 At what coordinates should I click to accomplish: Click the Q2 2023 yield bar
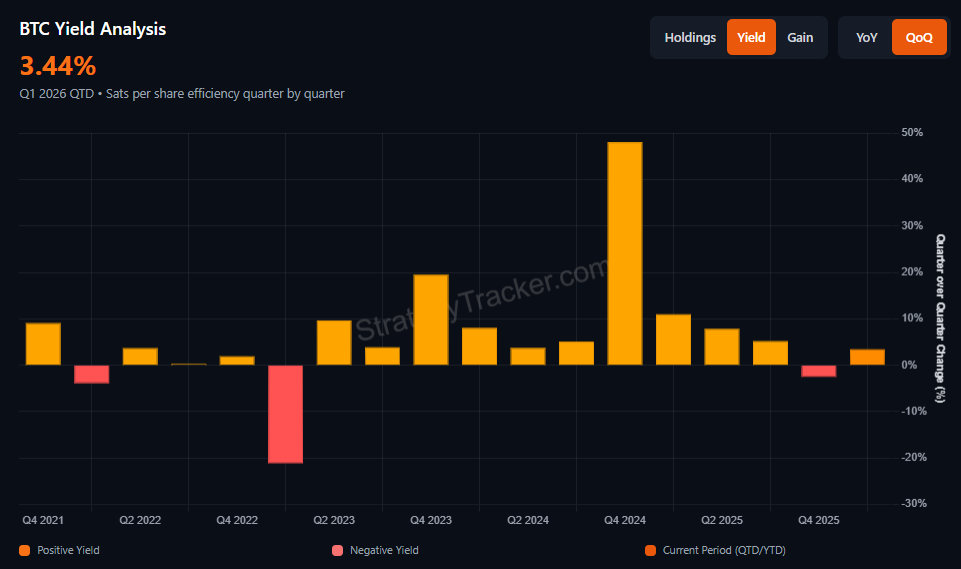(334, 342)
